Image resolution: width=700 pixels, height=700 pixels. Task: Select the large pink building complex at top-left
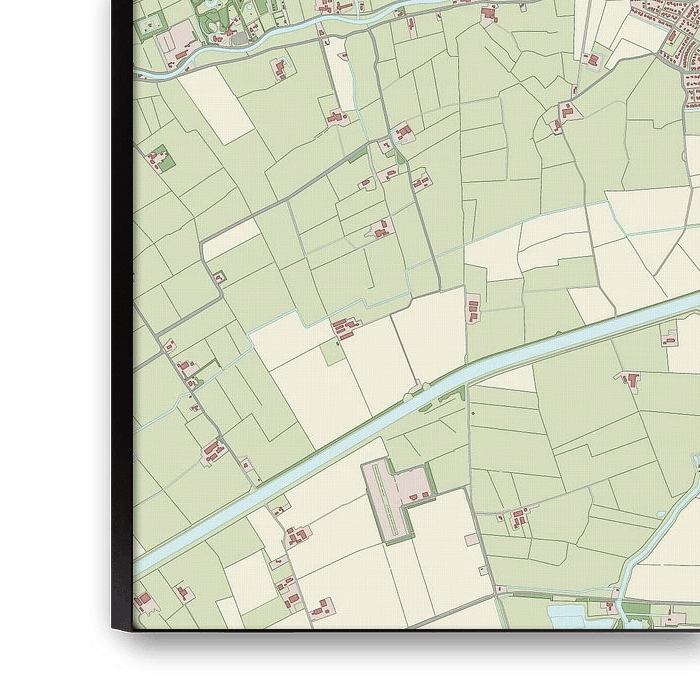180,42
